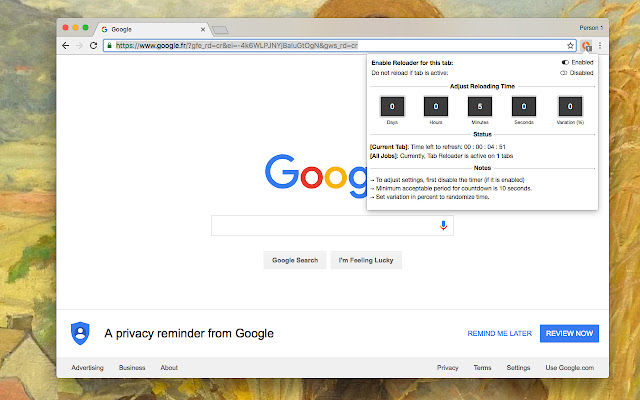Click the Time left to refresh text
Viewport: 640px width, 400px height.
pyautogui.click(x=458, y=147)
